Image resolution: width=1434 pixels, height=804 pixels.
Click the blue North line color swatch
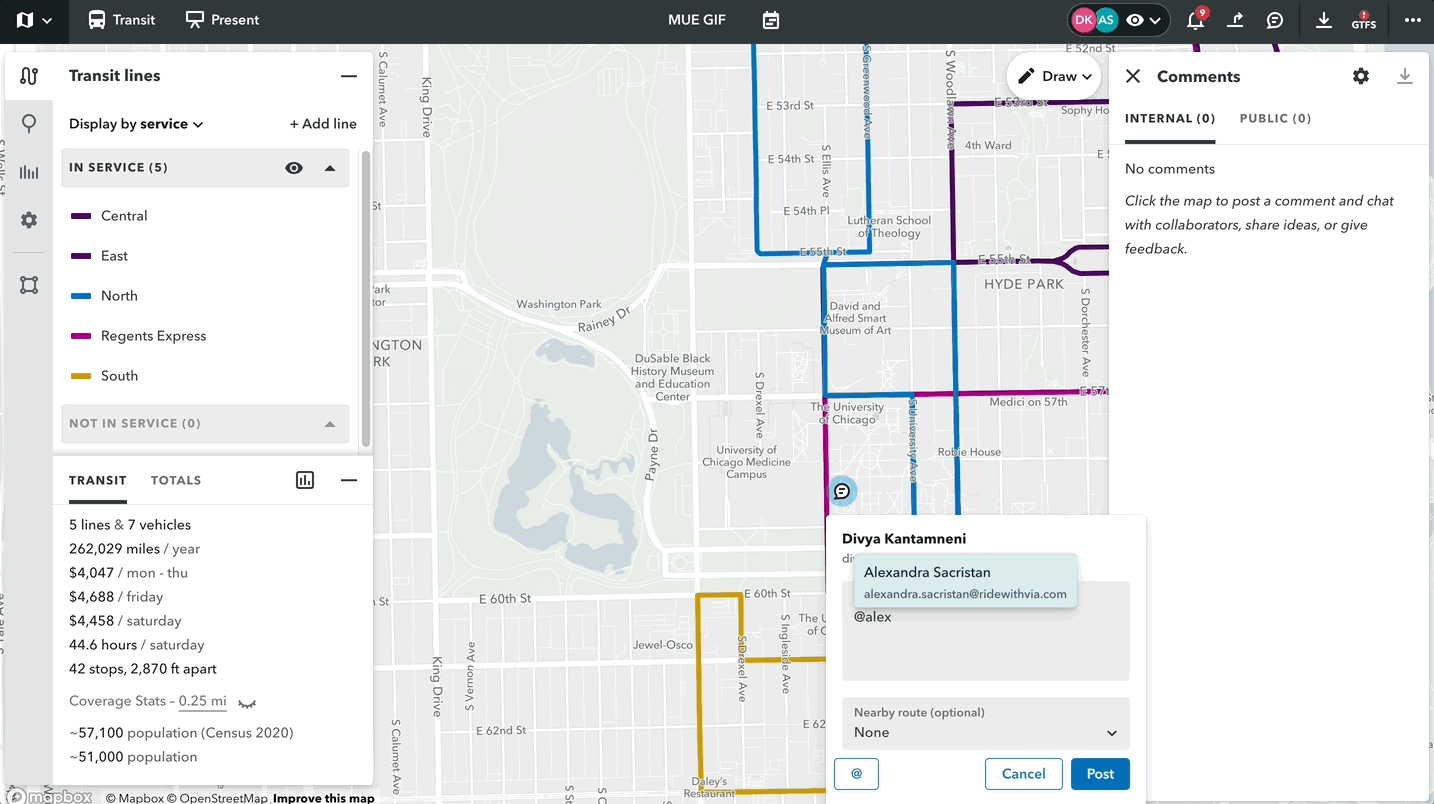(x=81, y=296)
